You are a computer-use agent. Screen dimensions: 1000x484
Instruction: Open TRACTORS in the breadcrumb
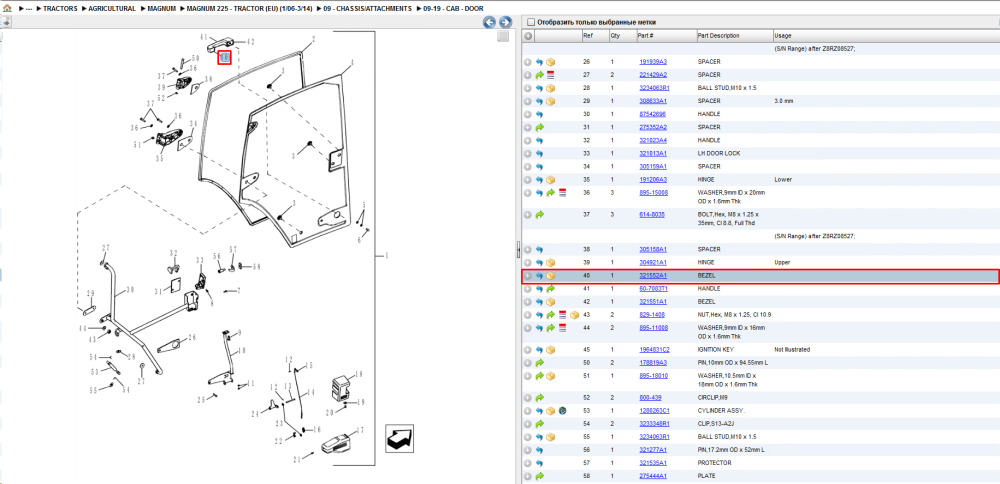(x=61, y=9)
